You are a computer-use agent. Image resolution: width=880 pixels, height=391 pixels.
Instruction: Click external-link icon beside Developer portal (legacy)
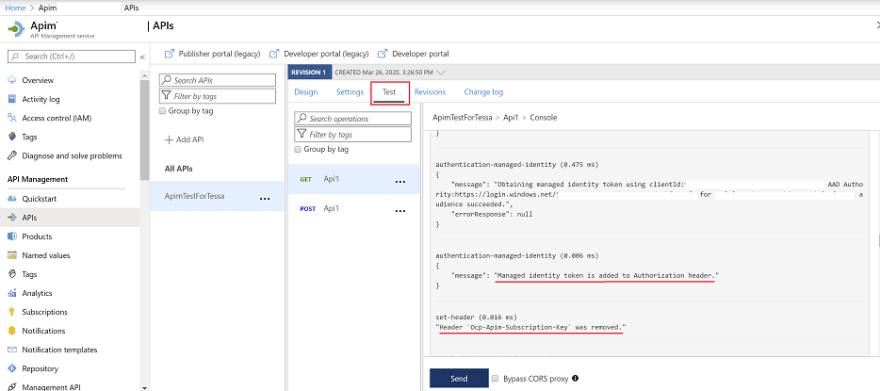pos(274,54)
